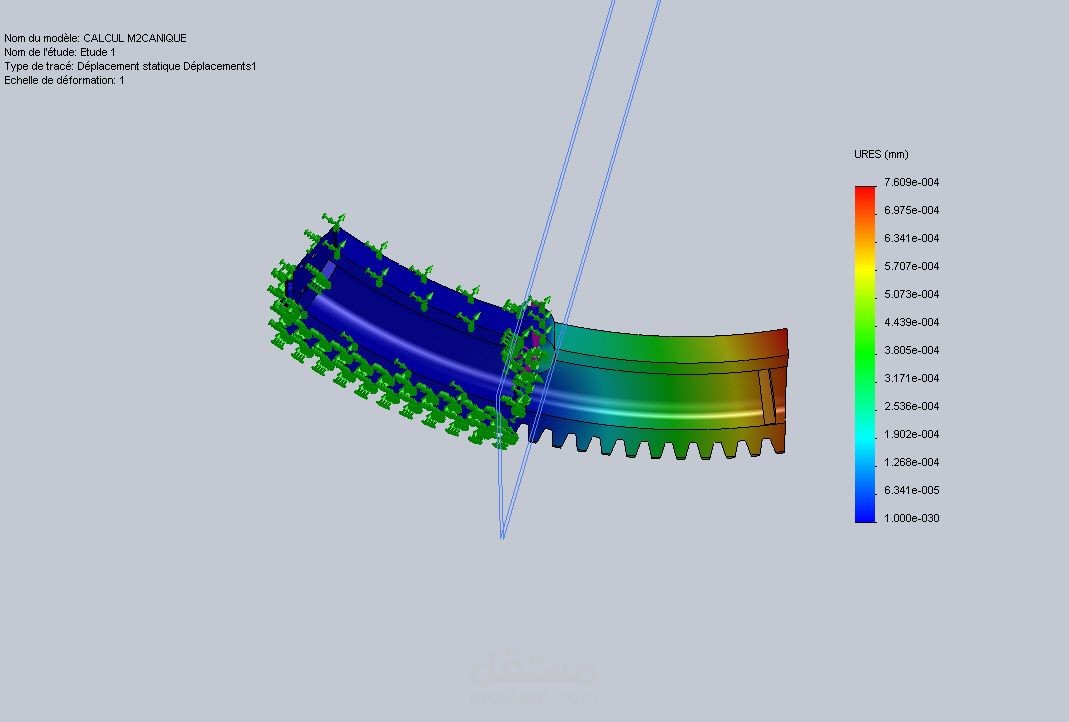Click the URES (mm) legend title

coord(881,154)
